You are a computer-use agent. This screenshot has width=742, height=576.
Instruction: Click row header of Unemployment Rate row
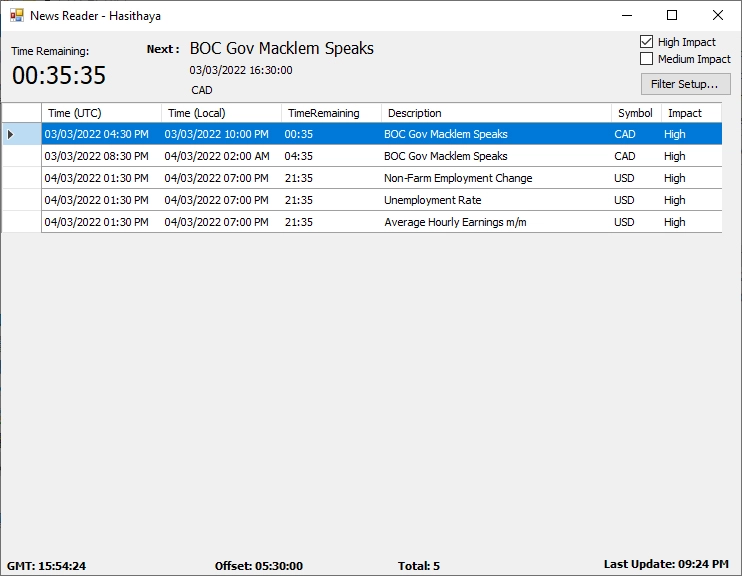22,200
